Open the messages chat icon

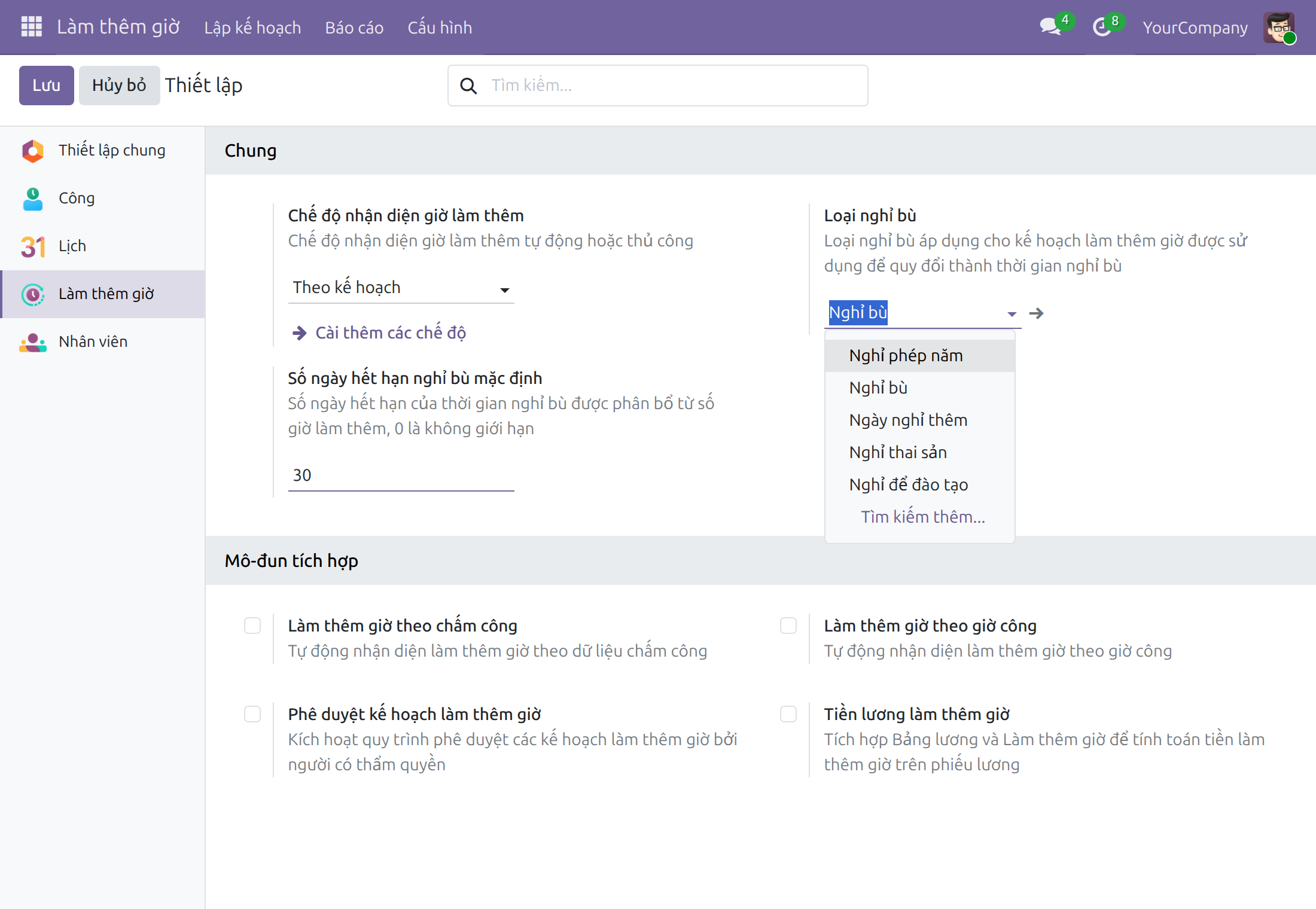pos(1050,26)
